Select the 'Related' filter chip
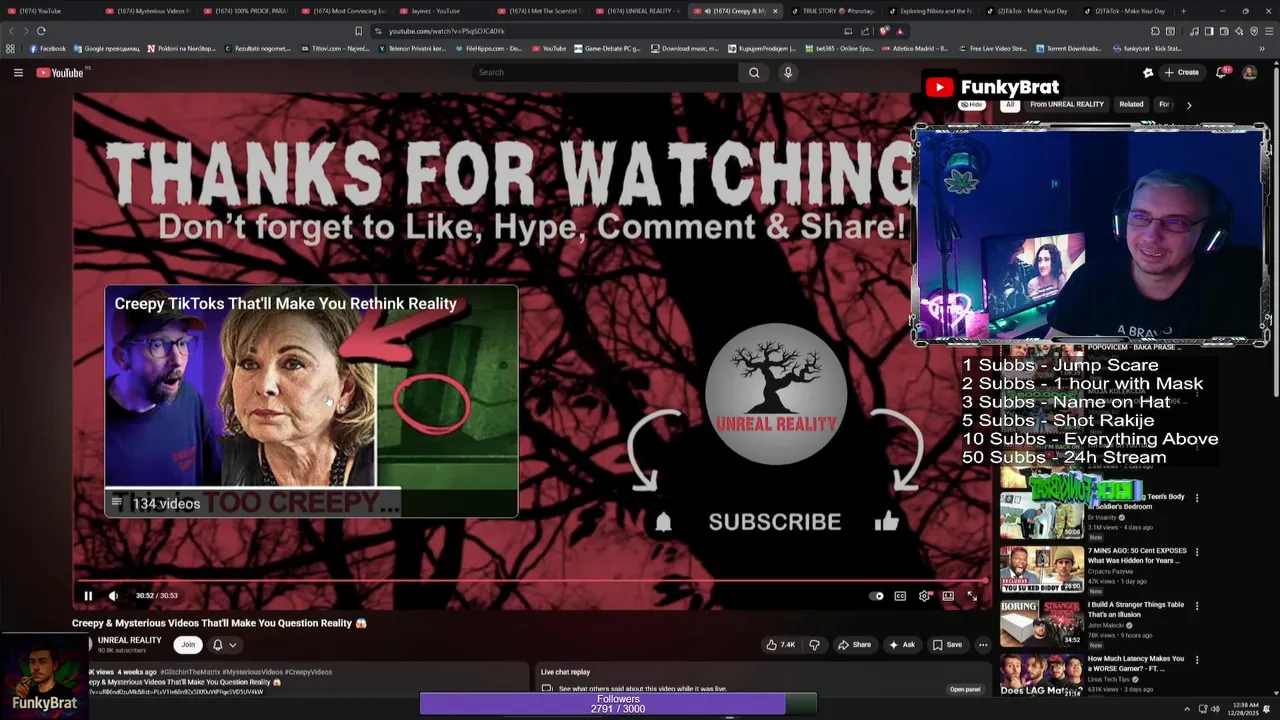The width and height of the screenshot is (1280, 720). point(1131,104)
